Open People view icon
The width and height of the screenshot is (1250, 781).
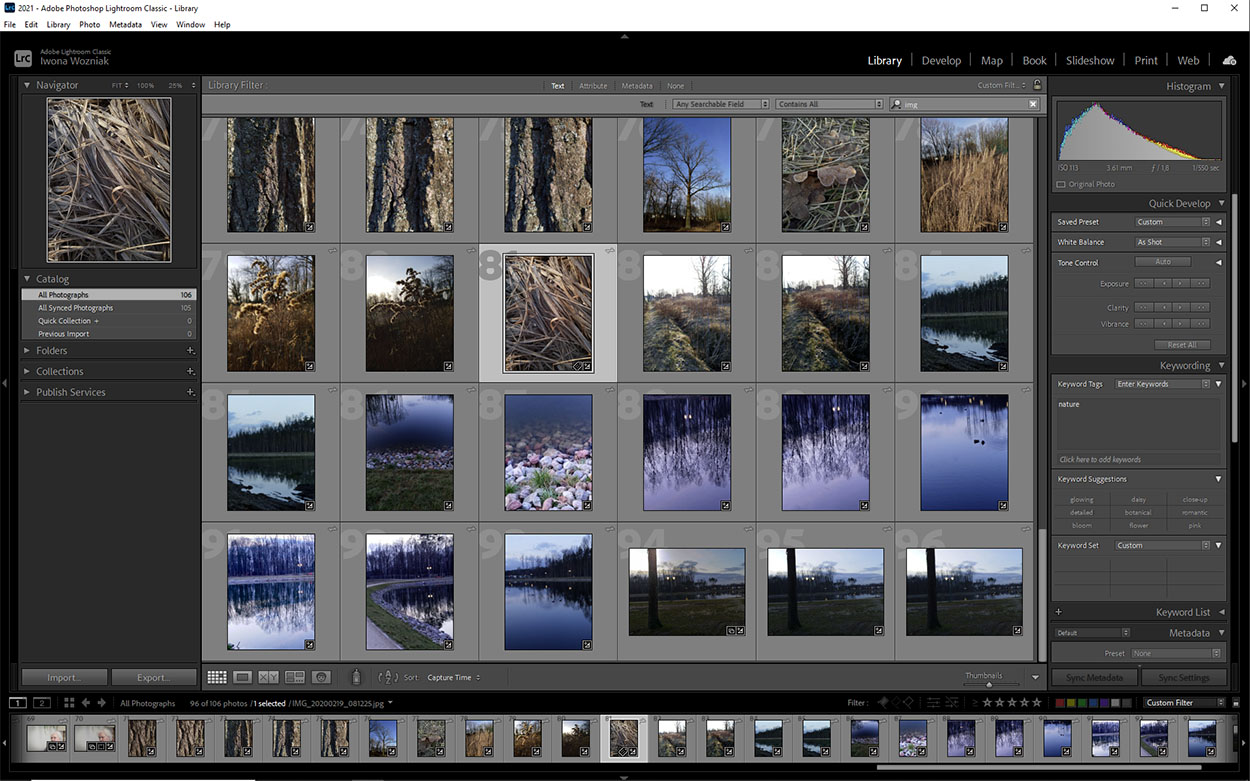(x=321, y=677)
